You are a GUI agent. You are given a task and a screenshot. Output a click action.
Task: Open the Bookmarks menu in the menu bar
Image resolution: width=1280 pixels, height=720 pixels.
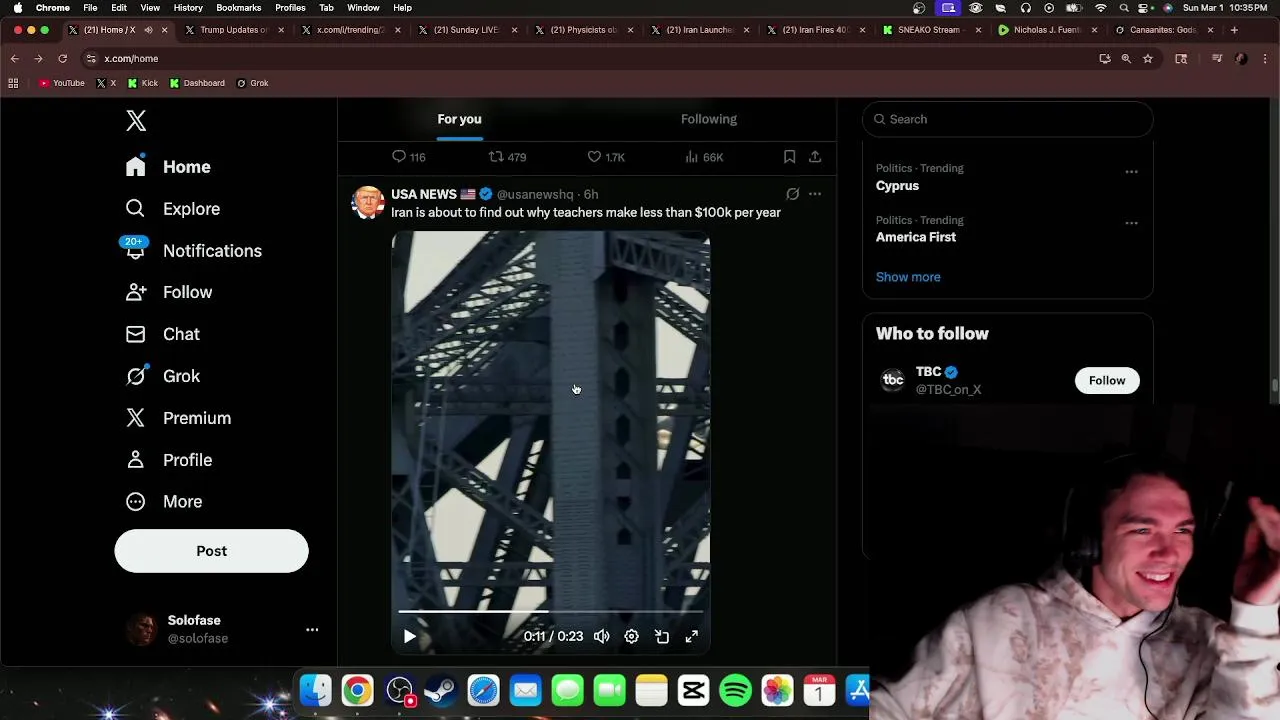pyautogui.click(x=238, y=8)
